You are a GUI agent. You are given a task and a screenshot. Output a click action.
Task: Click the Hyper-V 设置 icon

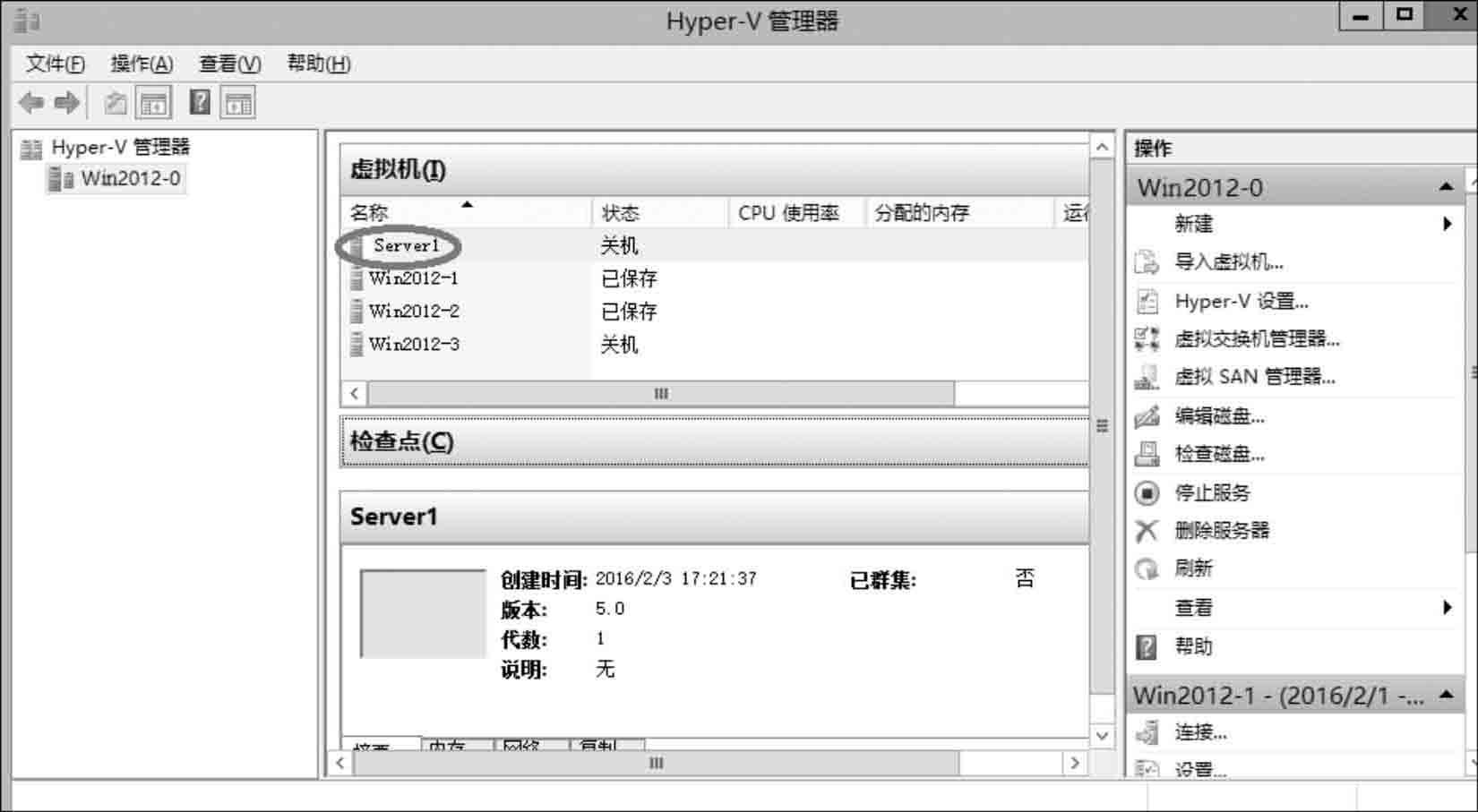1147,302
